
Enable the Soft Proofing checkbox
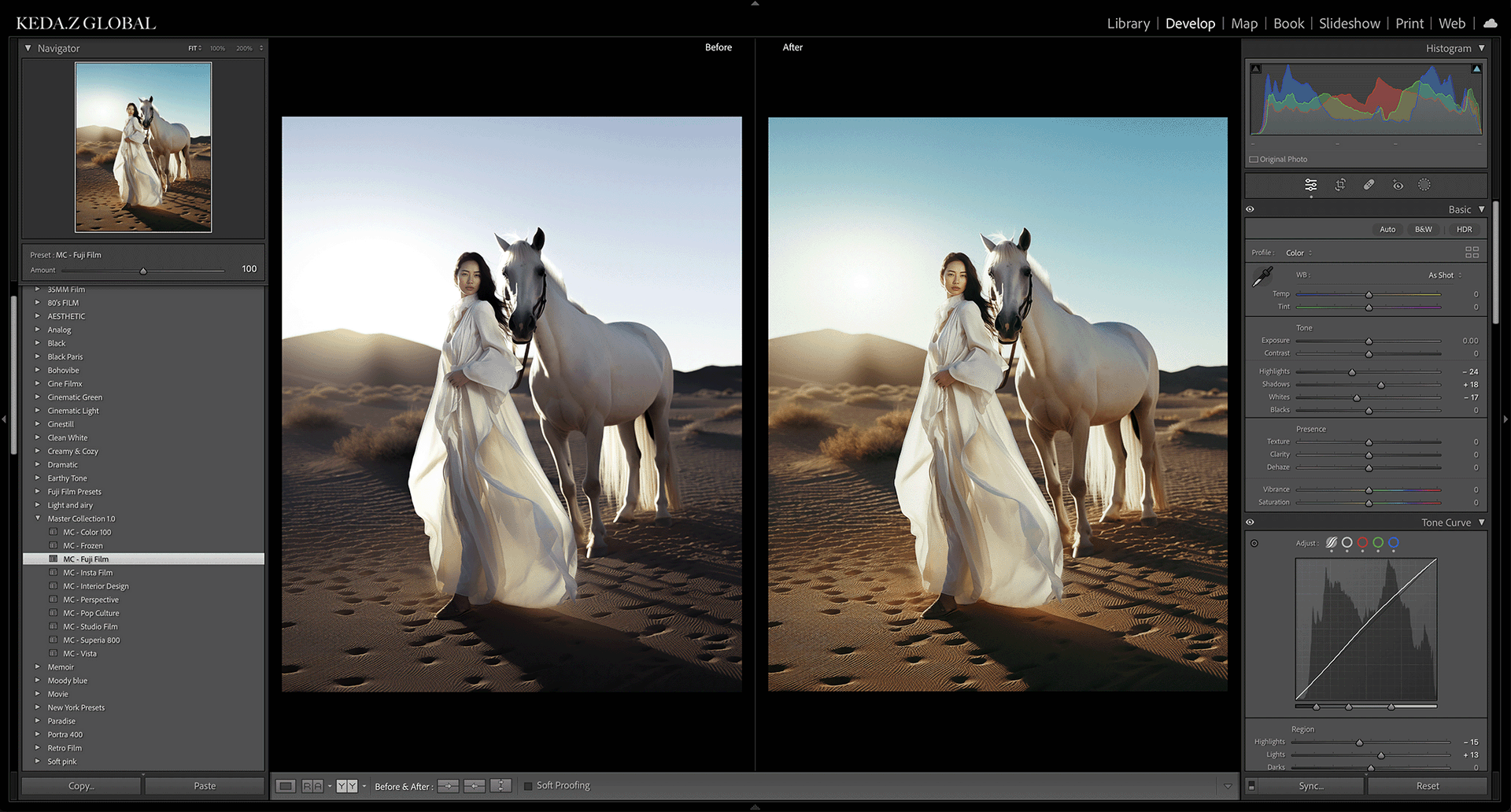[528, 786]
